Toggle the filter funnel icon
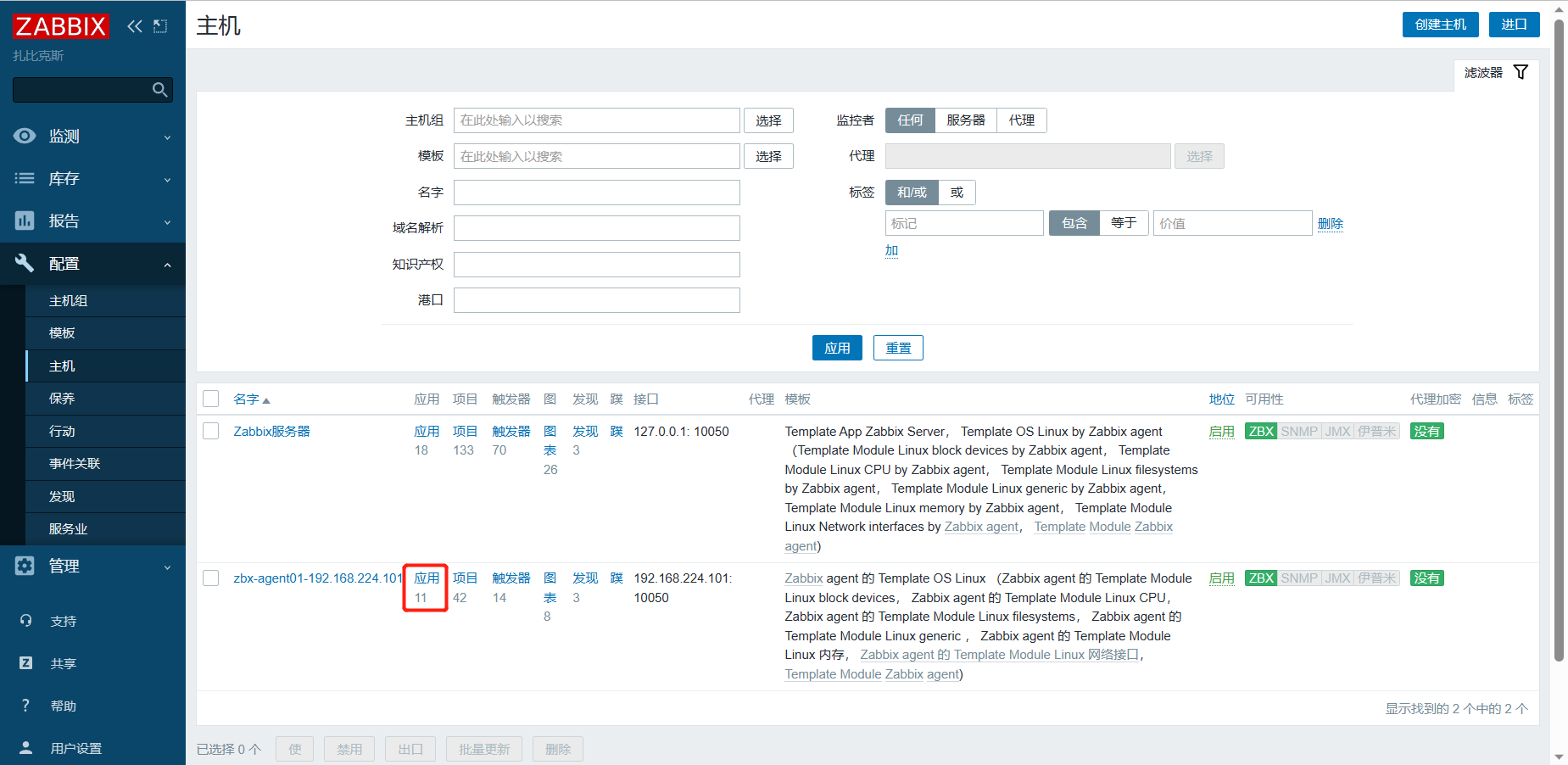Image resolution: width=1568 pixels, height=765 pixels. pyautogui.click(x=1521, y=72)
